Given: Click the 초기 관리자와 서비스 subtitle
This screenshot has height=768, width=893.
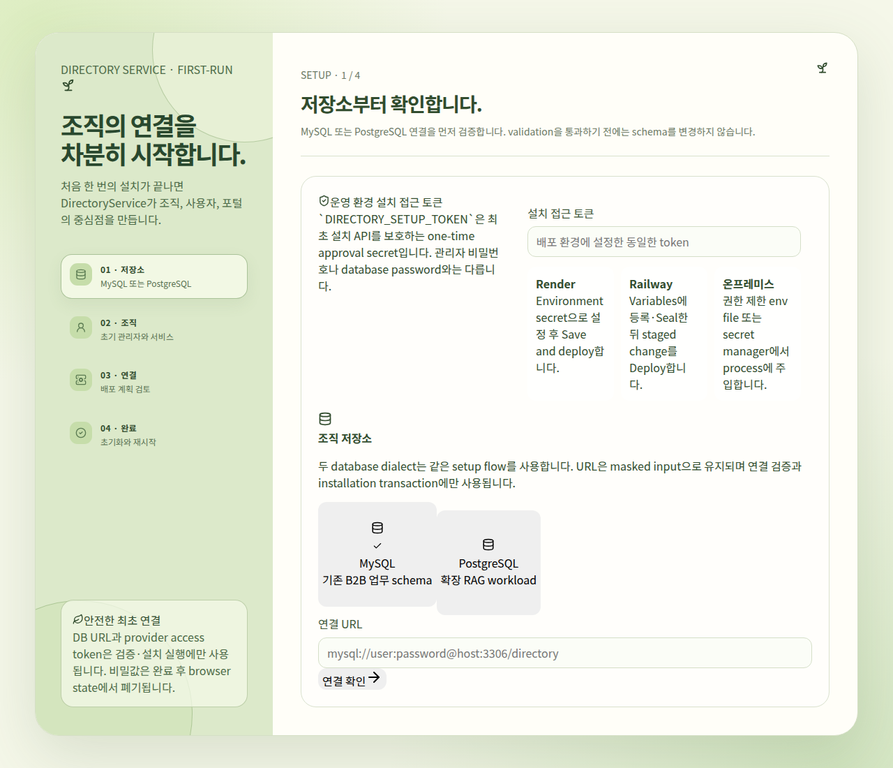Looking at the screenshot, I should [137, 336].
